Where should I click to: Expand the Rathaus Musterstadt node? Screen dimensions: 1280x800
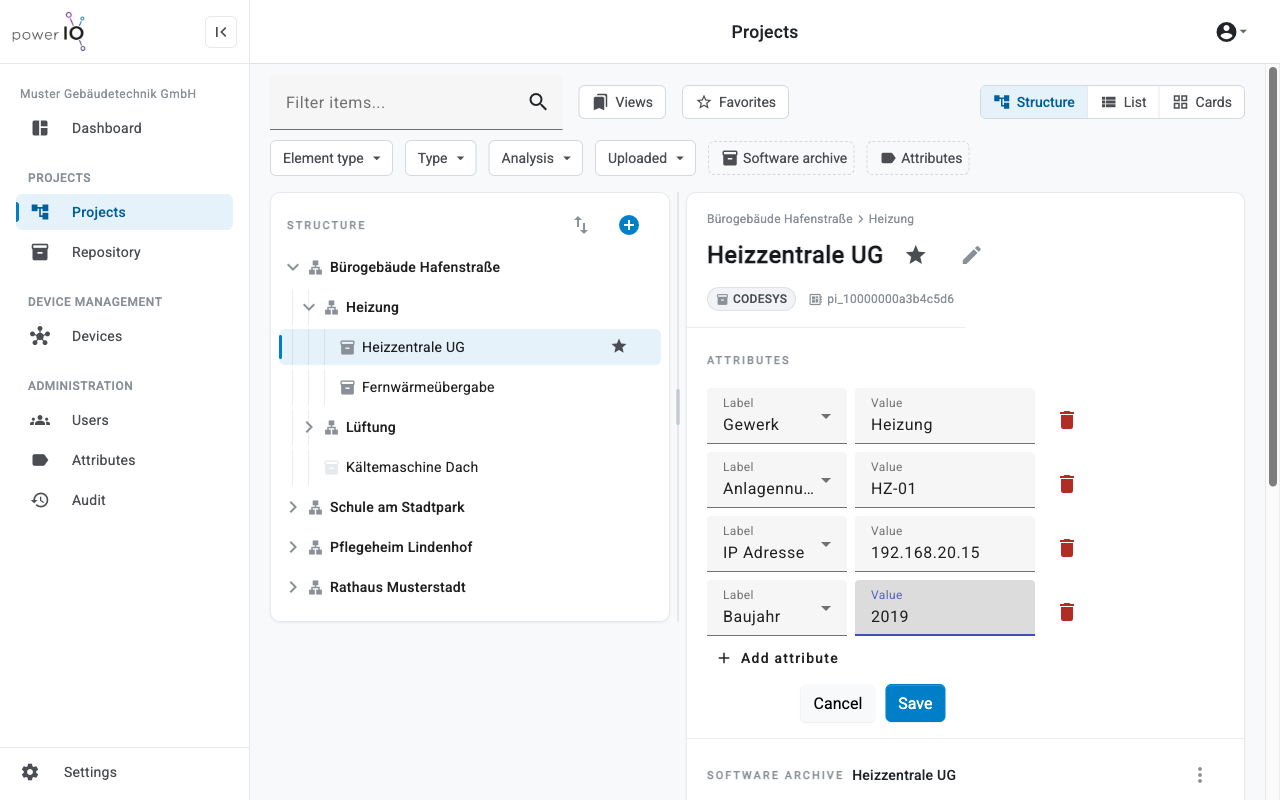pyautogui.click(x=293, y=587)
